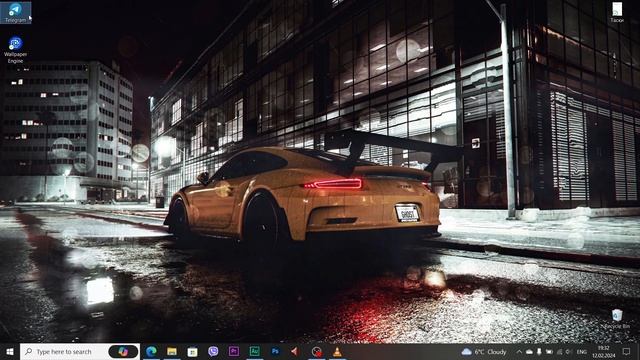Open the network tray icon

tap(559, 351)
